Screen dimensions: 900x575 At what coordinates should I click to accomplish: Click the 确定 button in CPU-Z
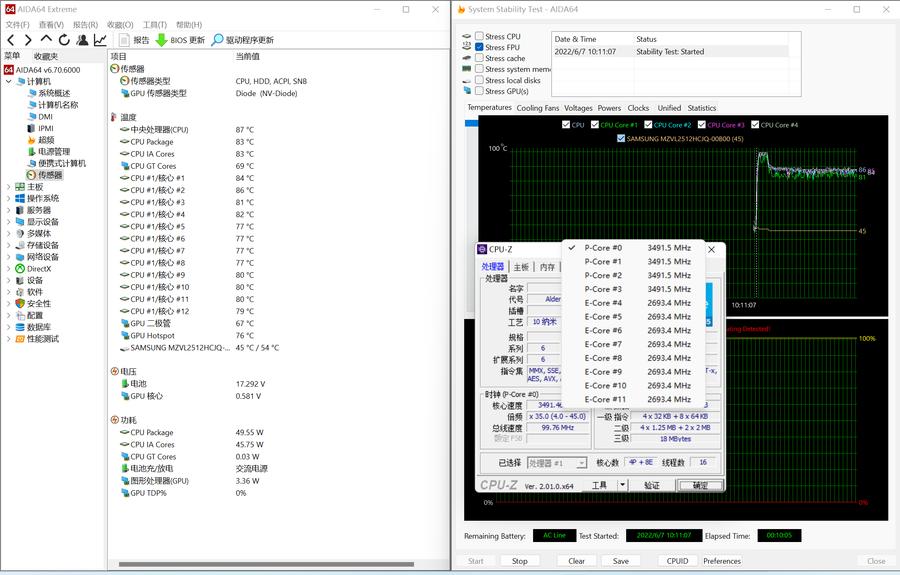(x=700, y=485)
